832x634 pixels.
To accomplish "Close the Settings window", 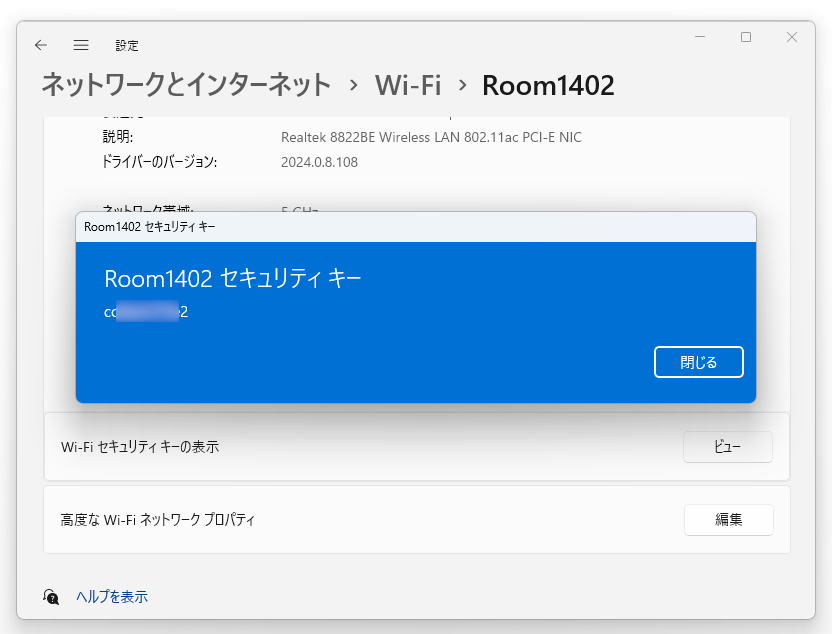I will point(793,37).
